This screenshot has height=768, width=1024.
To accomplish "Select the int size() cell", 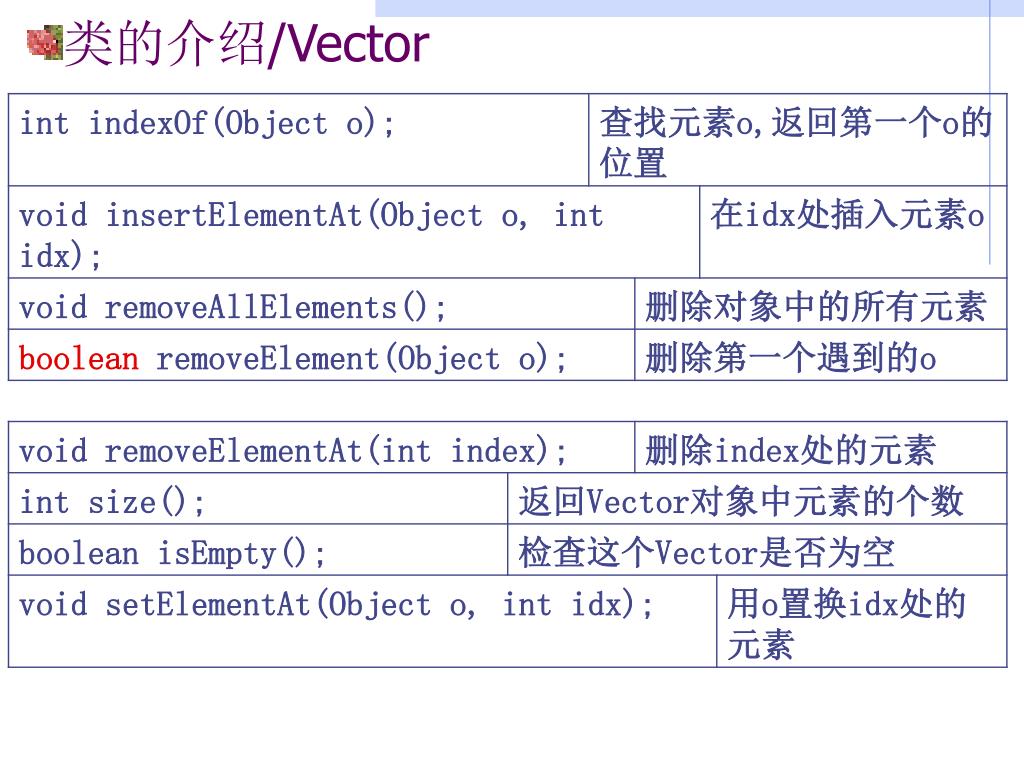I will click(258, 499).
